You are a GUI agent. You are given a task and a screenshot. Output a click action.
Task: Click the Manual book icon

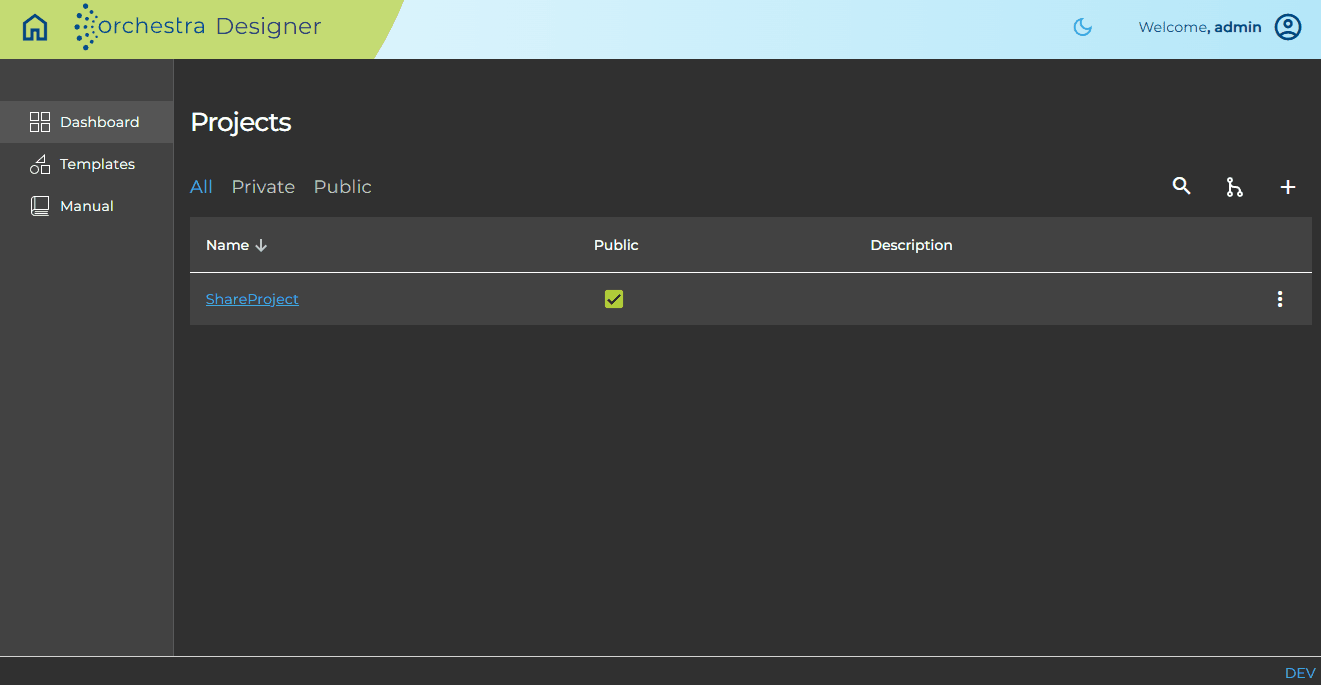click(40, 206)
